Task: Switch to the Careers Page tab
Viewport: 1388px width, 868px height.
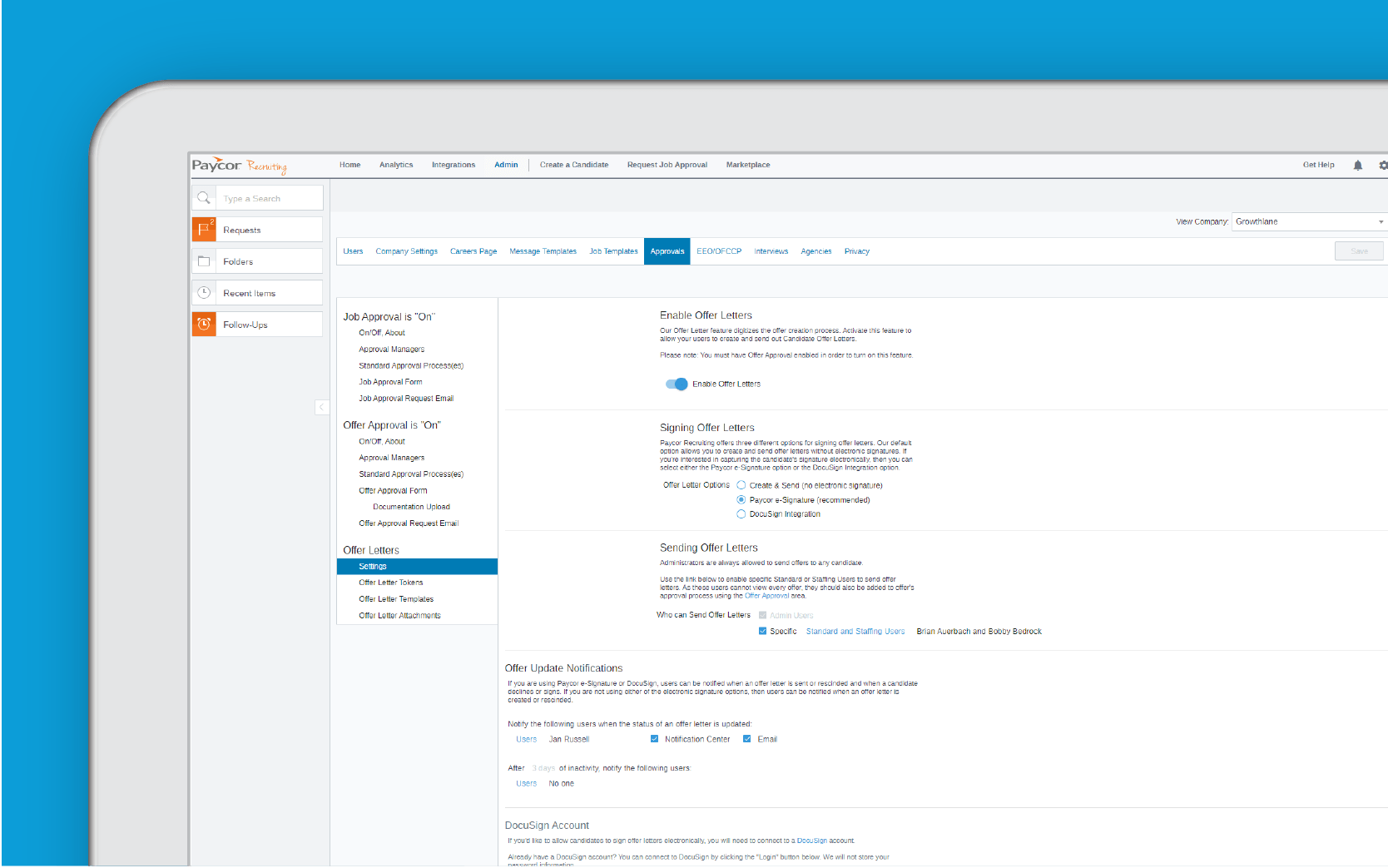Action: [x=473, y=251]
